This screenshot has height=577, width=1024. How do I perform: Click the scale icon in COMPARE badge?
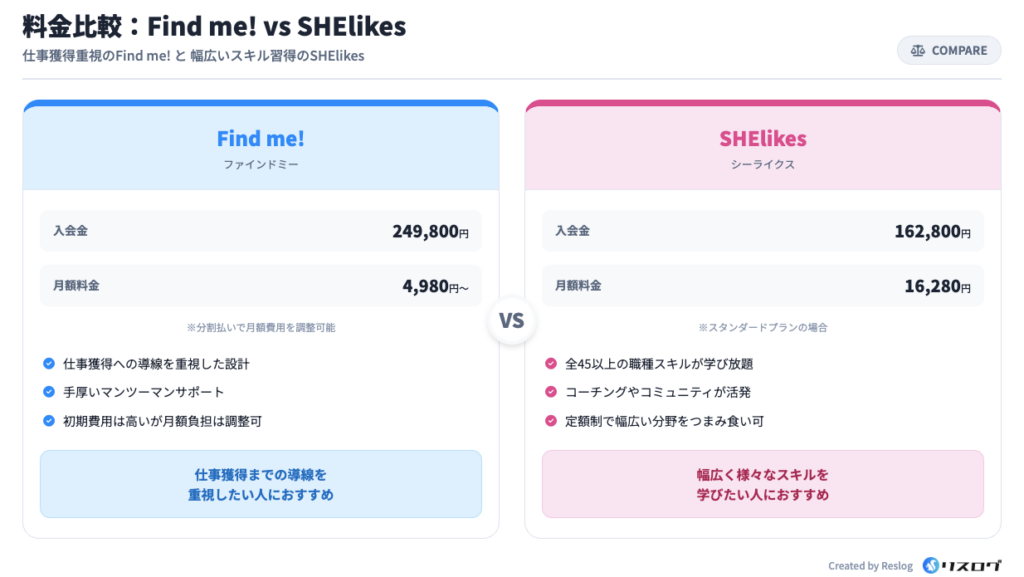pos(918,51)
